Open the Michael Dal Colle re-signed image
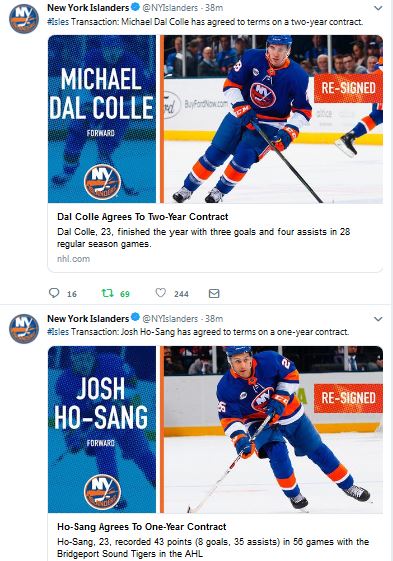Image resolution: width=393 pixels, height=561 pixels. point(215,119)
